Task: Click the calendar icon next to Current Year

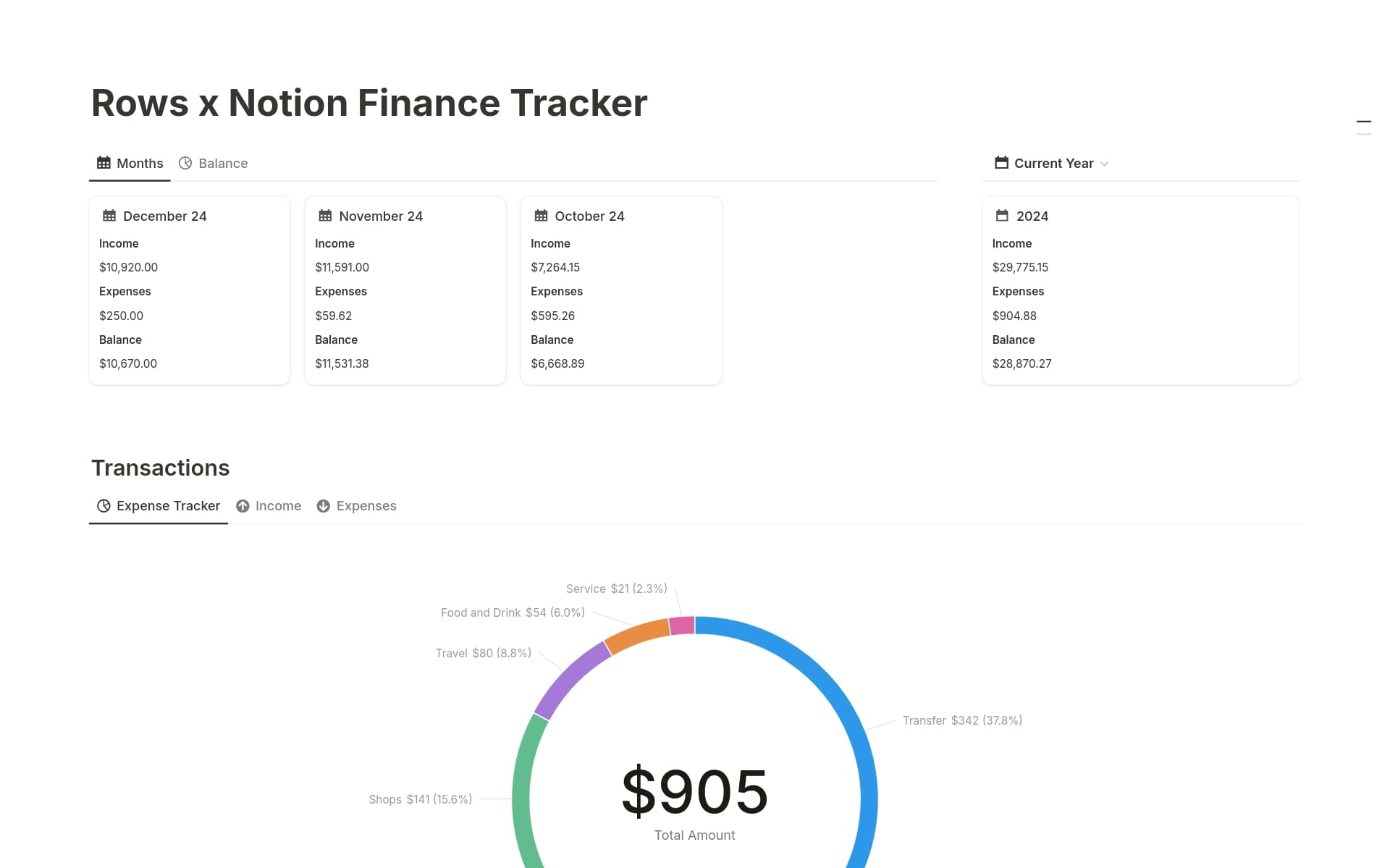Action: pos(1001,163)
